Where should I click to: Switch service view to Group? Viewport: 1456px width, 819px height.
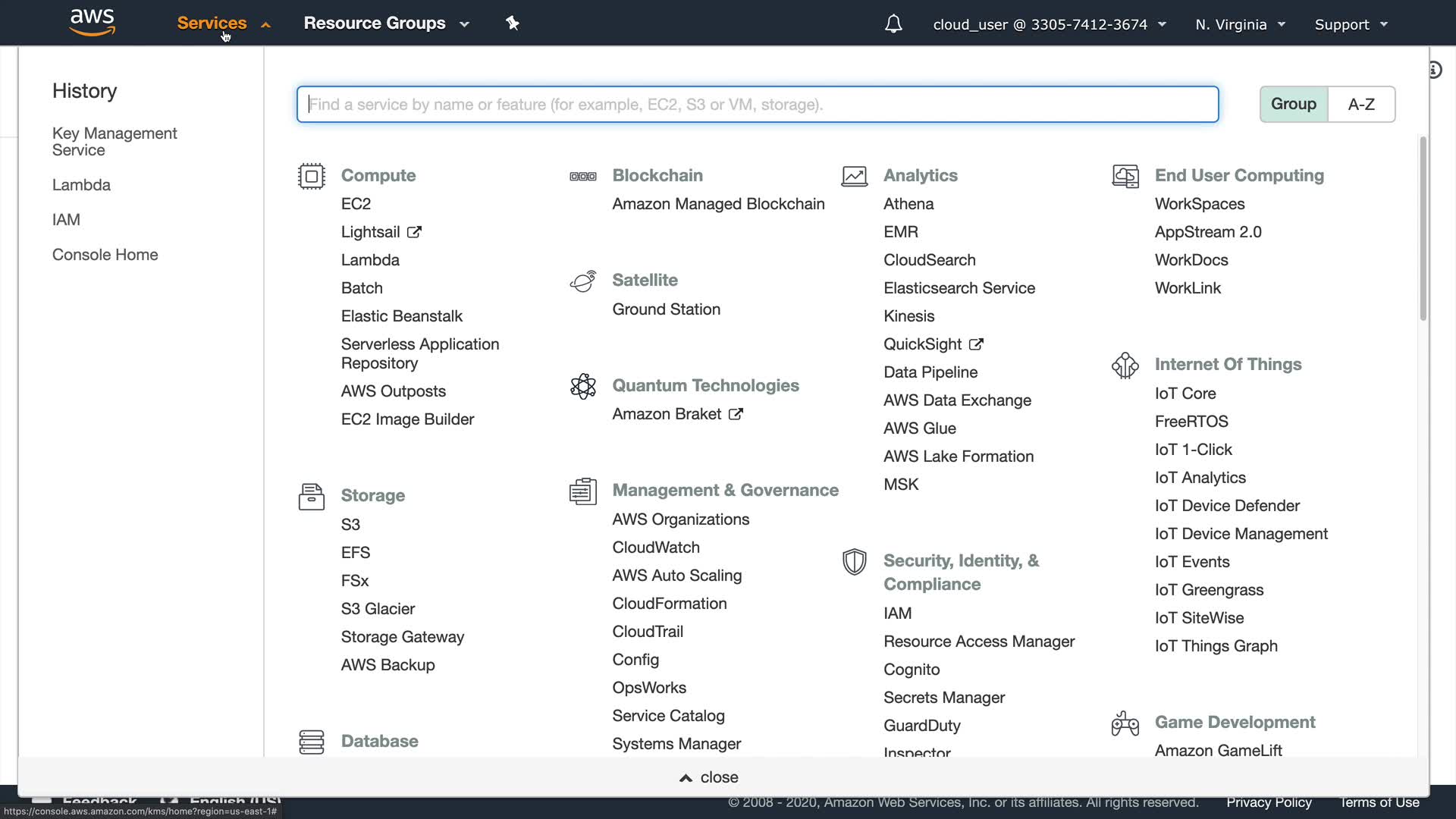coord(1293,104)
